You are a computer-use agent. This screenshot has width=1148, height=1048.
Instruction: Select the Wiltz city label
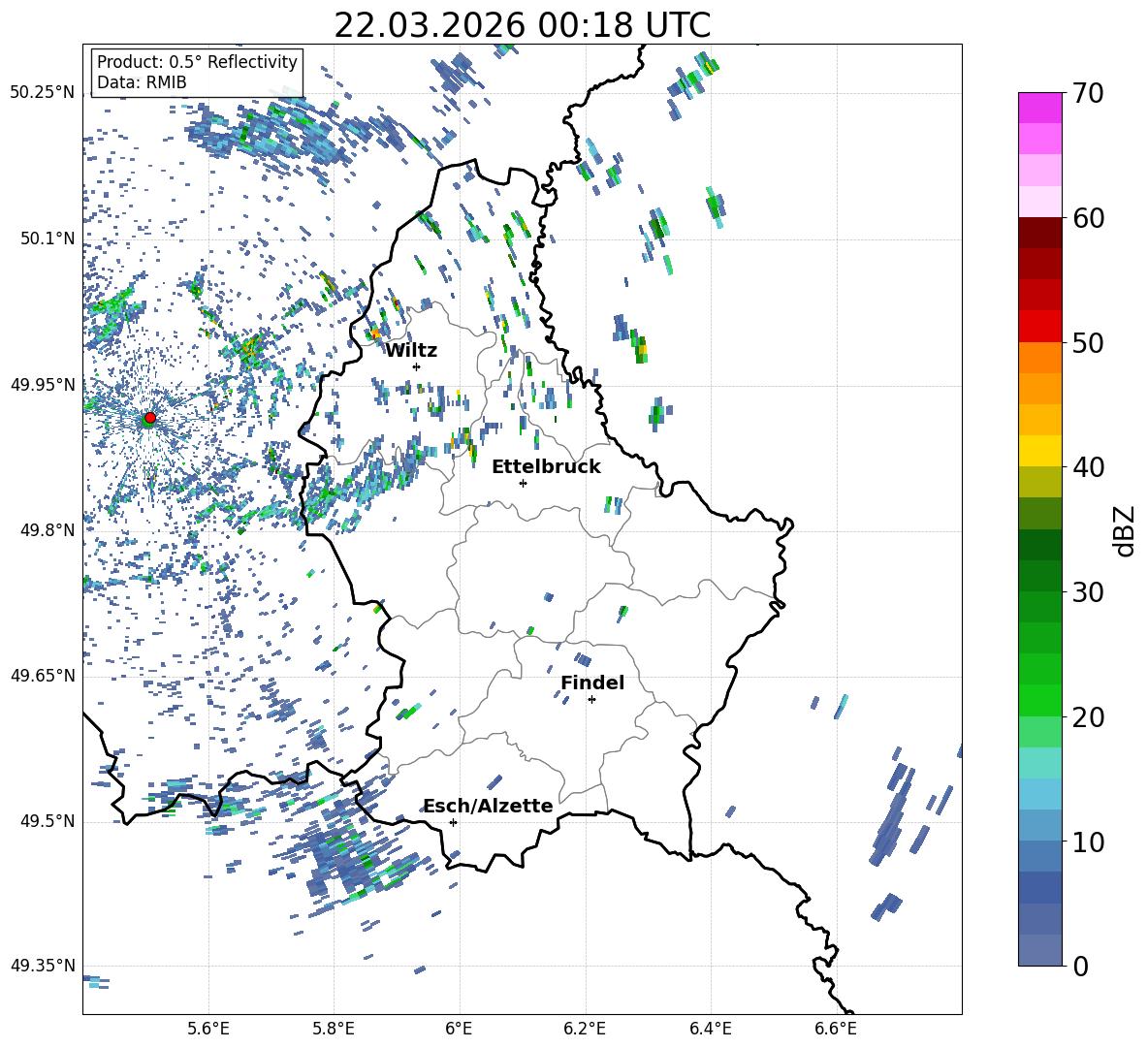[x=411, y=350]
